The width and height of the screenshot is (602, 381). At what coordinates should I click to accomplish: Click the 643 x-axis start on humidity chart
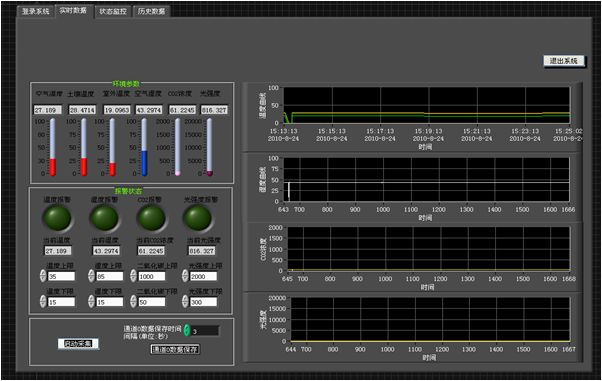click(x=283, y=209)
